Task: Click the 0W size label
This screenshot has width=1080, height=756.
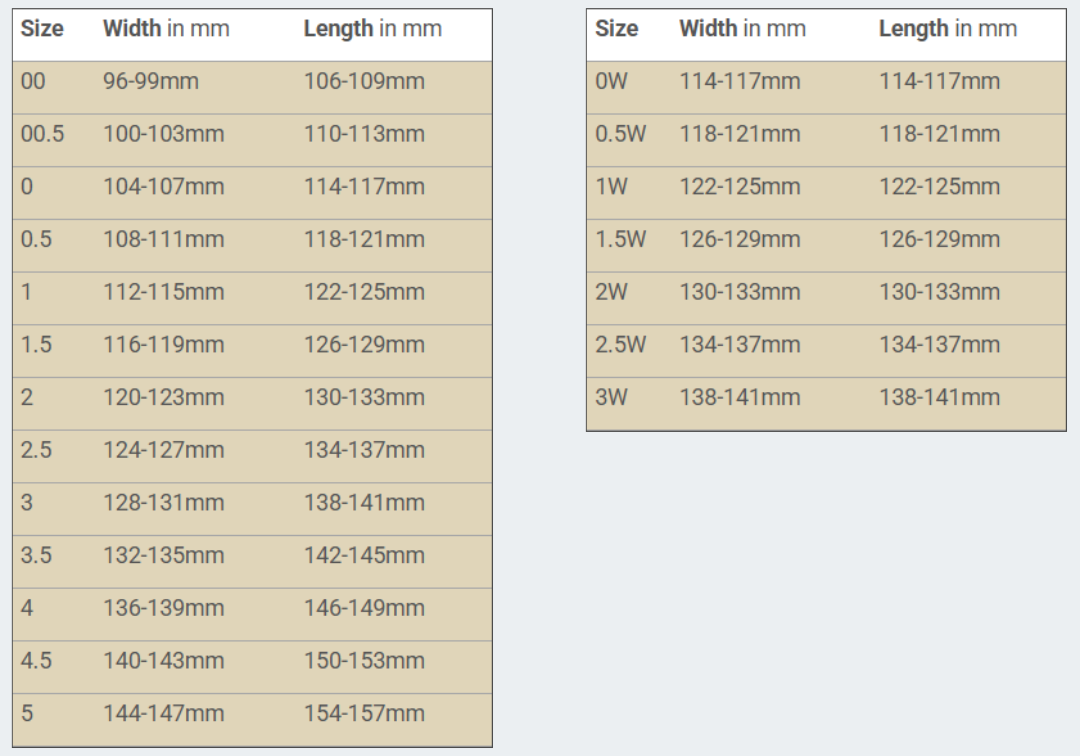Action: pyautogui.click(x=611, y=82)
